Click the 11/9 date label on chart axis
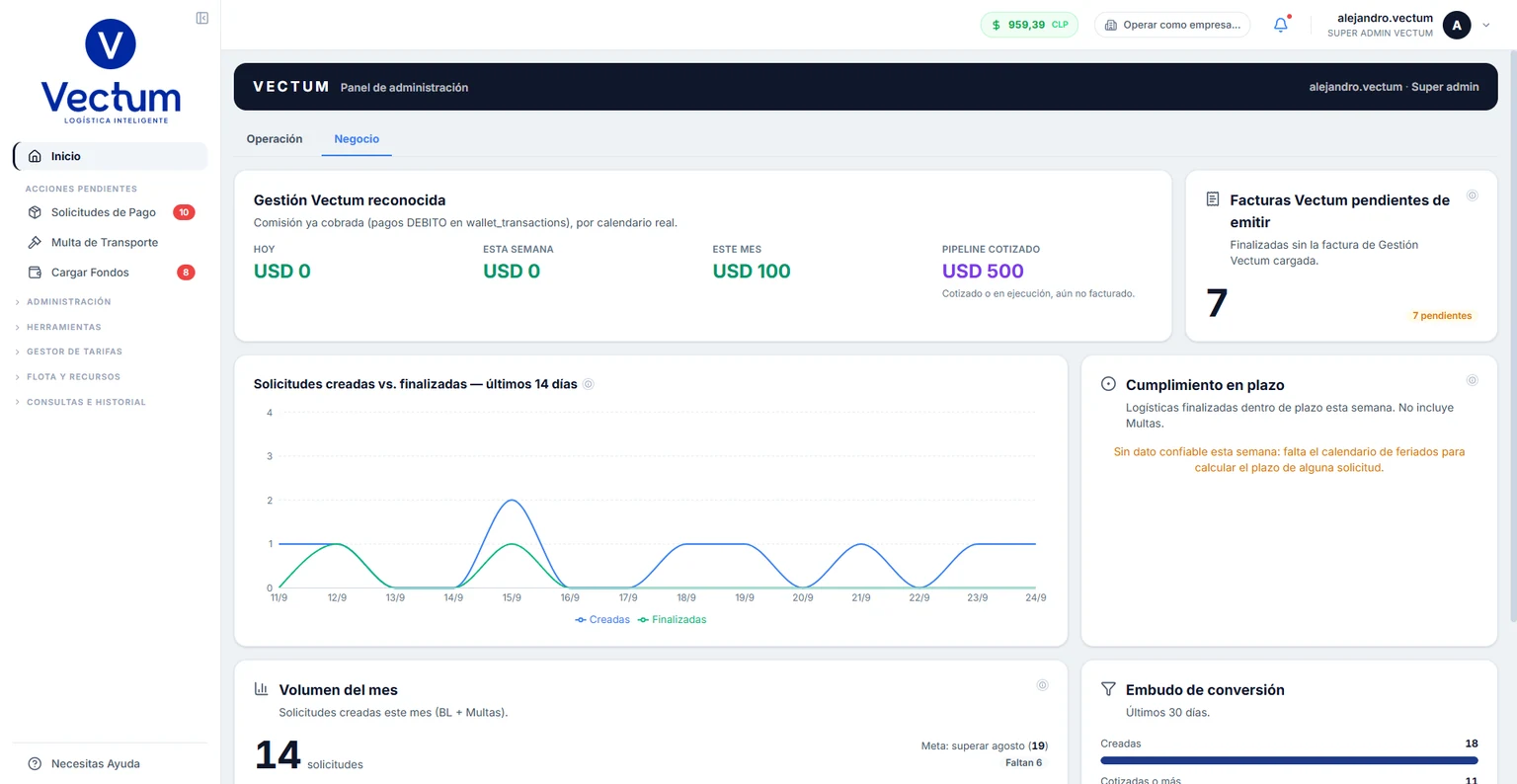 [279, 597]
